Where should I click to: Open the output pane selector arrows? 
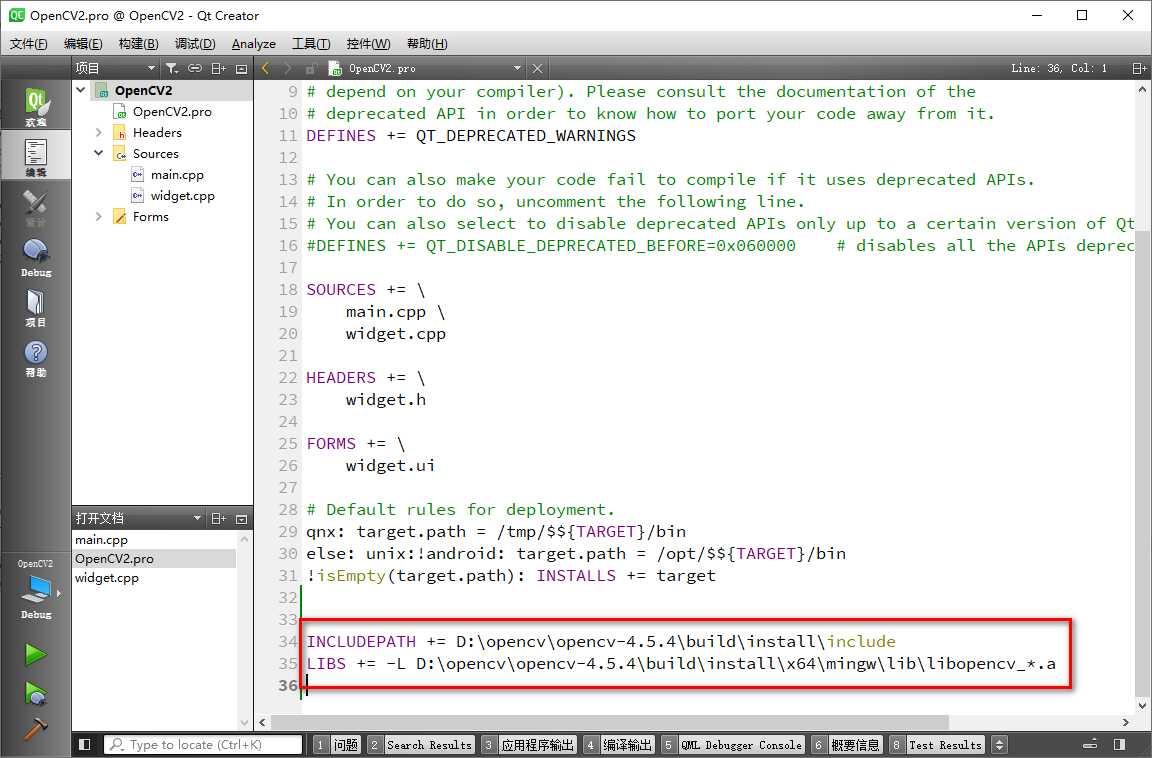pyautogui.click(x=998, y=745)
